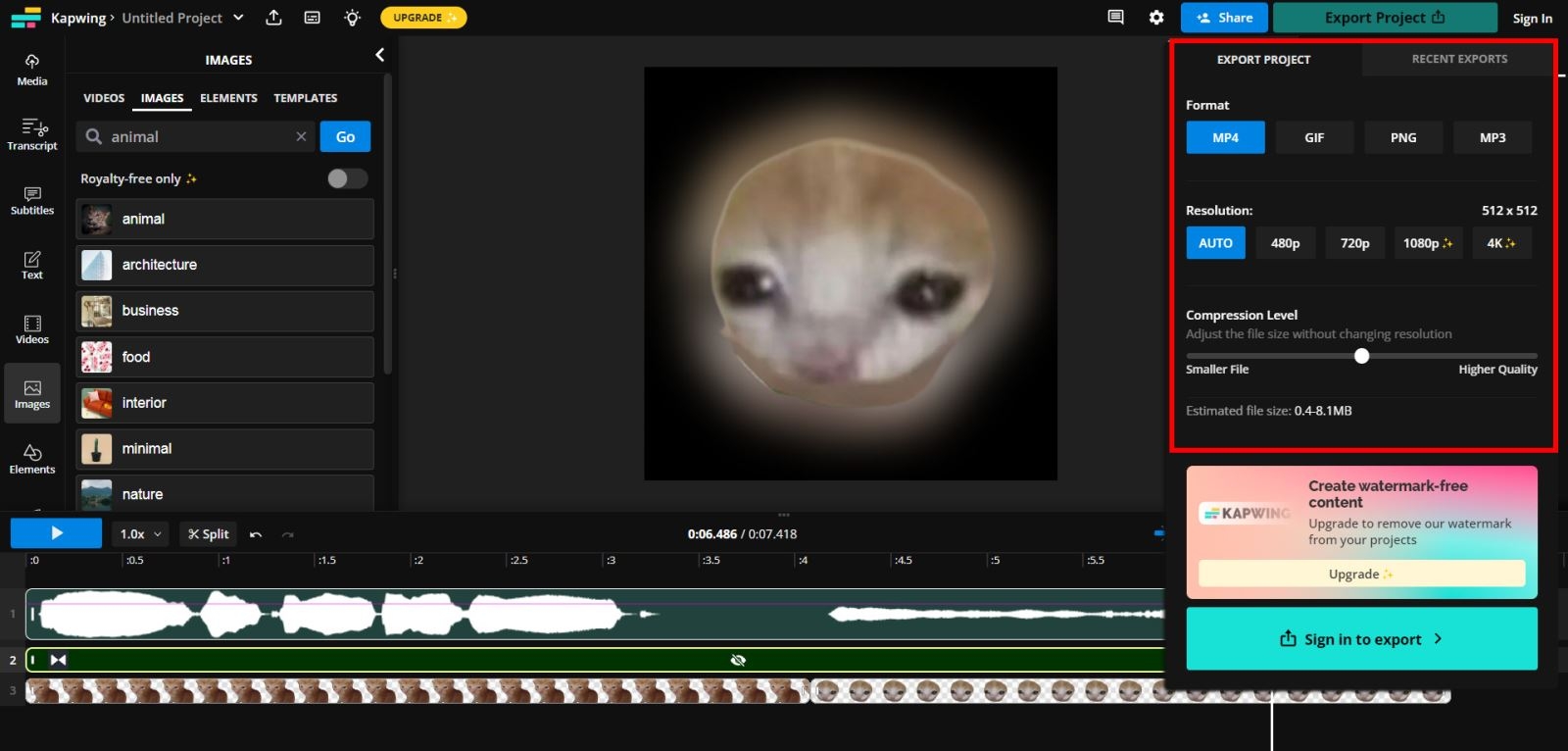Open the Text sidebar panel
The image size is (1568, 751).
click(x=32, y=265)
